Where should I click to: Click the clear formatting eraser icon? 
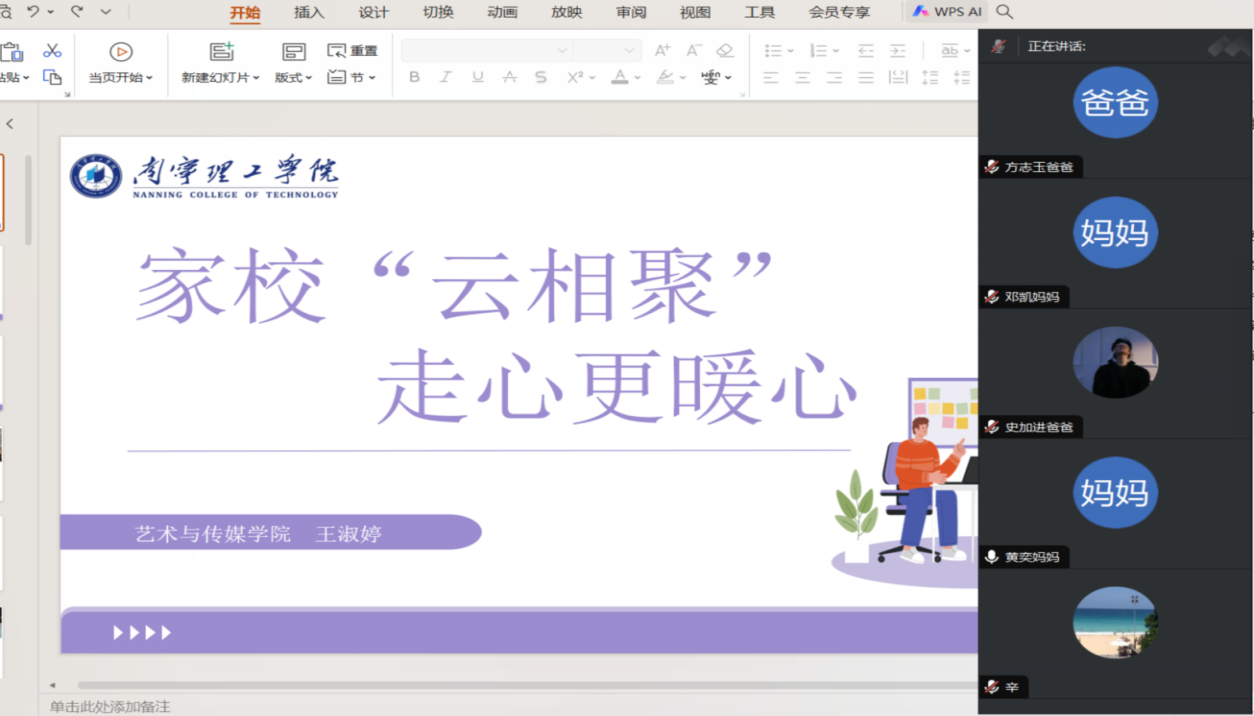[x=725, y=50]
